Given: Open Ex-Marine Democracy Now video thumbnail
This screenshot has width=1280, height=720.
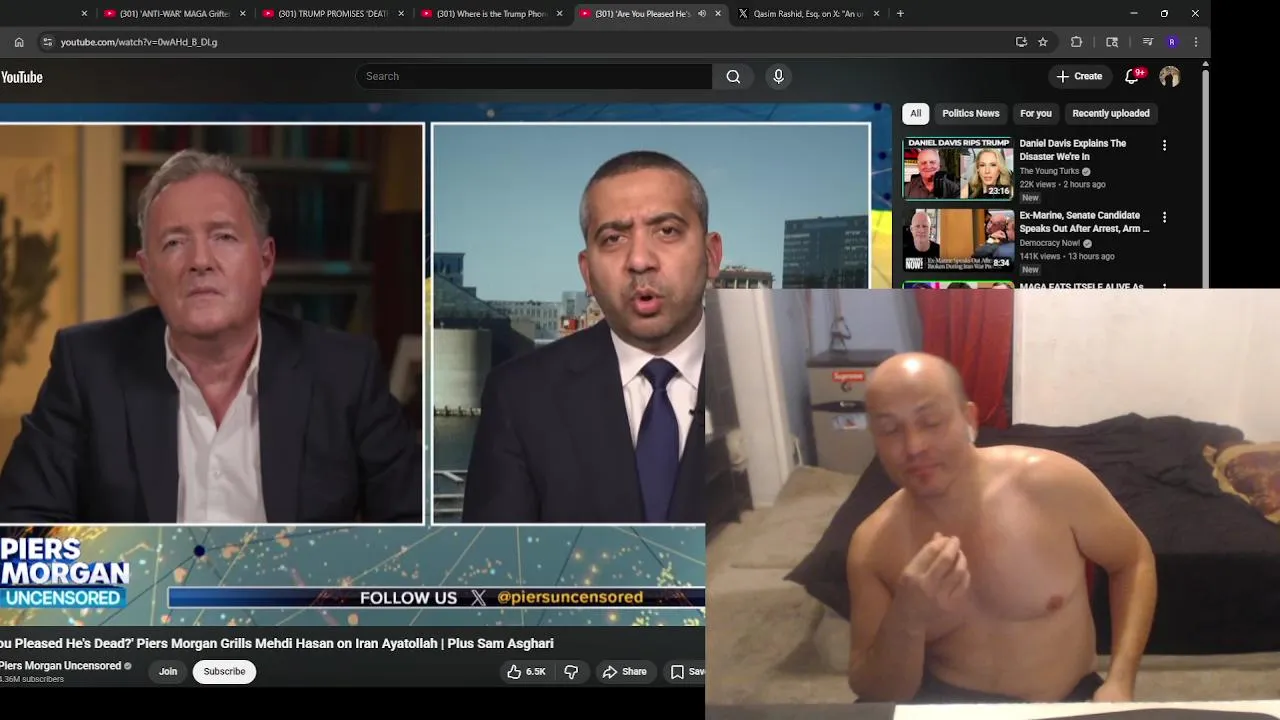Looking at the screenshot, I should (x=958, y=240).
